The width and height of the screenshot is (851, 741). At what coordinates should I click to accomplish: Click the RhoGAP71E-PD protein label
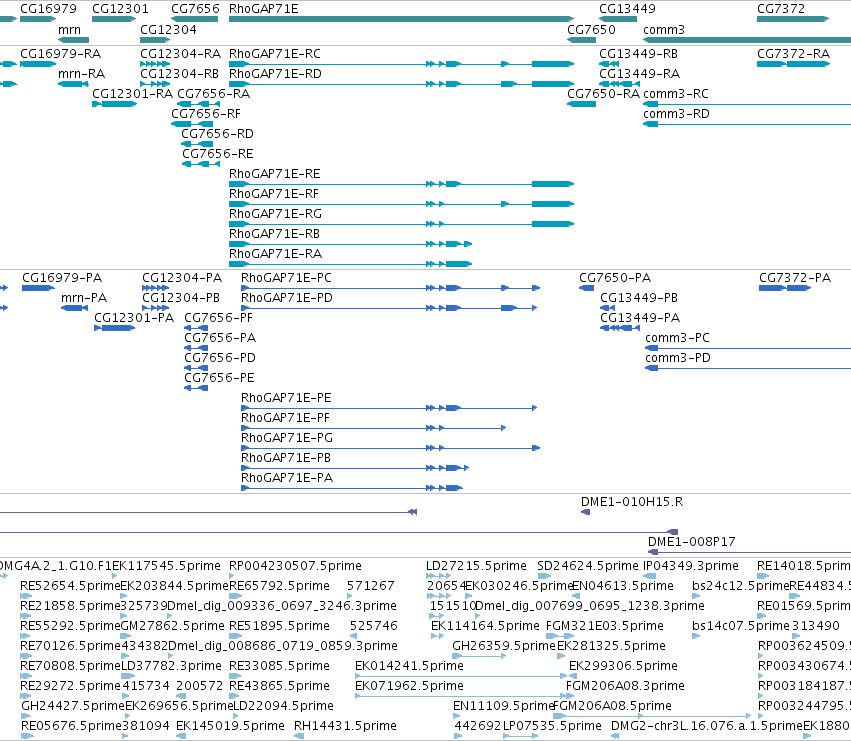click(287, 298)
